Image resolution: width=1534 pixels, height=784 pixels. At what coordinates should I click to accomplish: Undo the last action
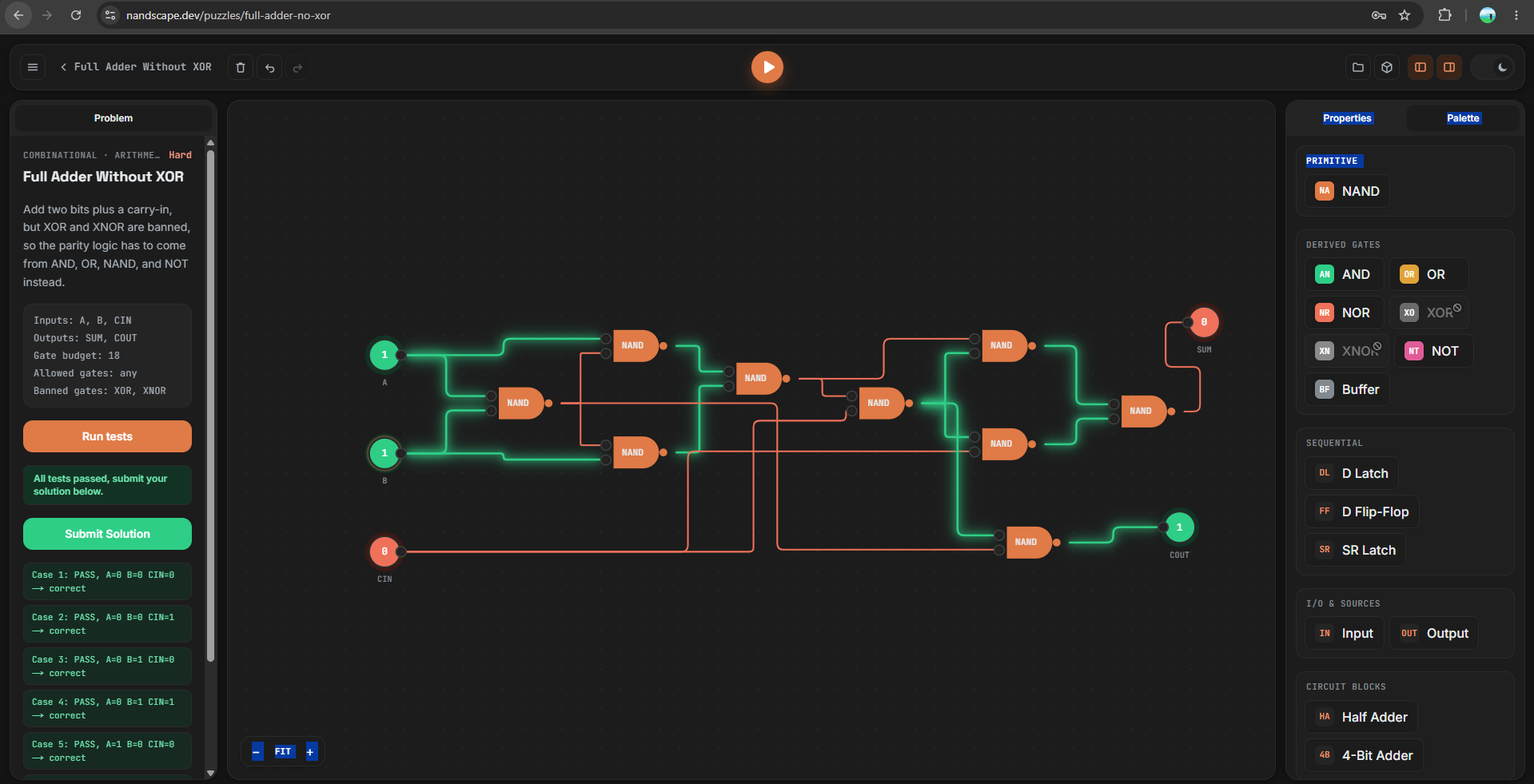click(x=269, y=68)
